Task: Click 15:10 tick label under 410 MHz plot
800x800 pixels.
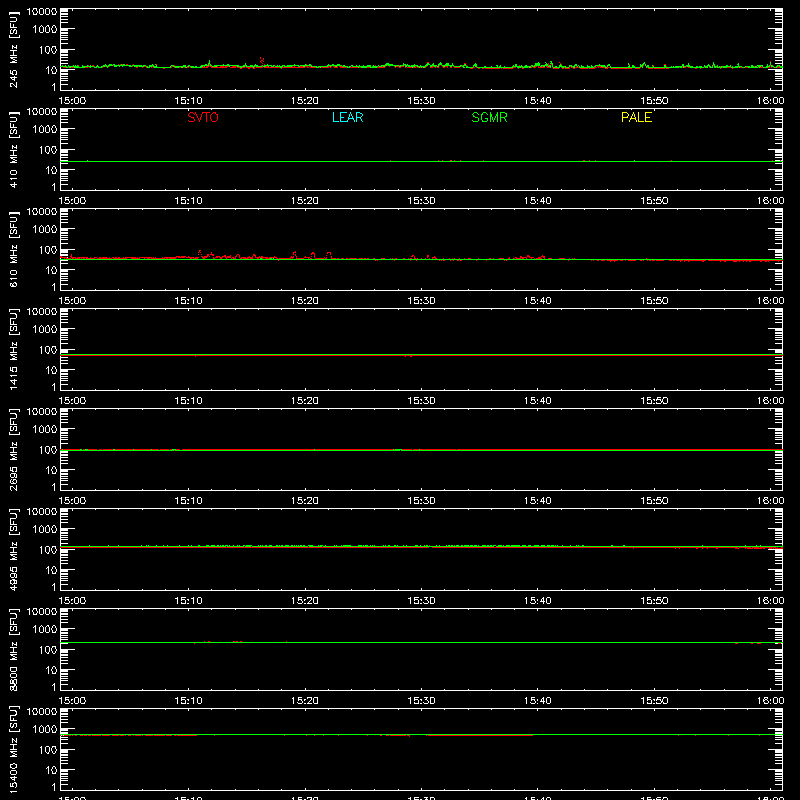Action: pyautogui.click(x=189, y=201)
